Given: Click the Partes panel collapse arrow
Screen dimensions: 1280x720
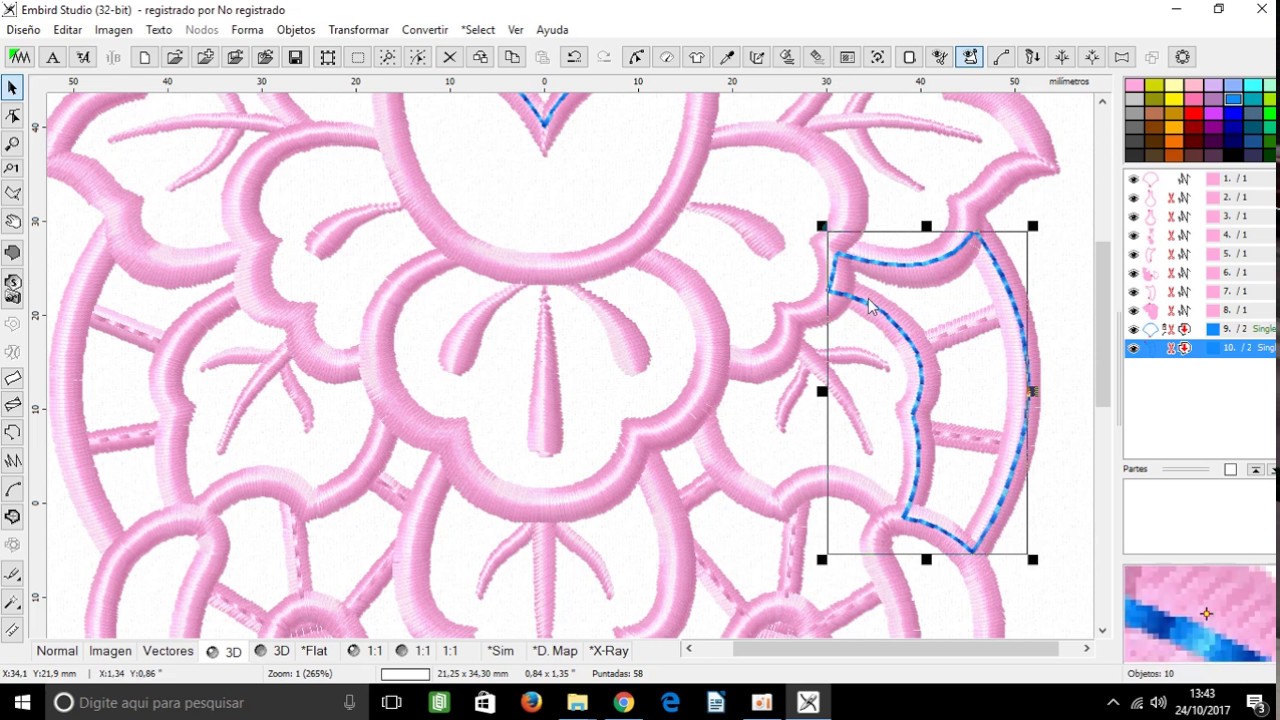Looking at the screenshot, I should coord(1255,470).
